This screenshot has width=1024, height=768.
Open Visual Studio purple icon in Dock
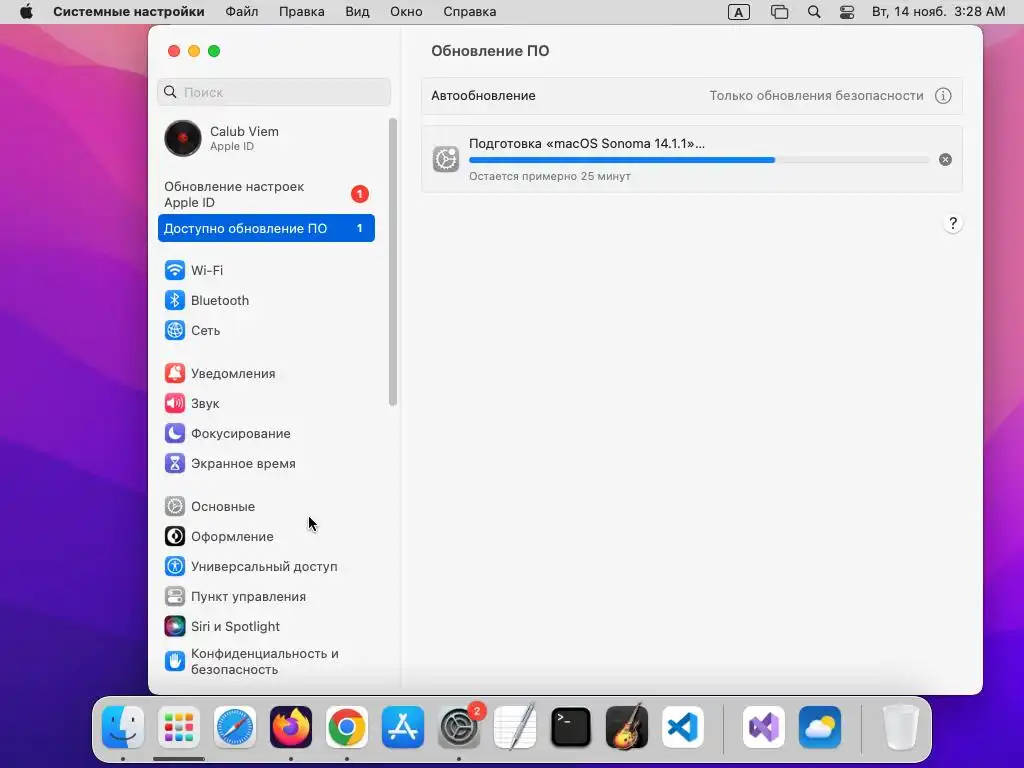point(764,727)
